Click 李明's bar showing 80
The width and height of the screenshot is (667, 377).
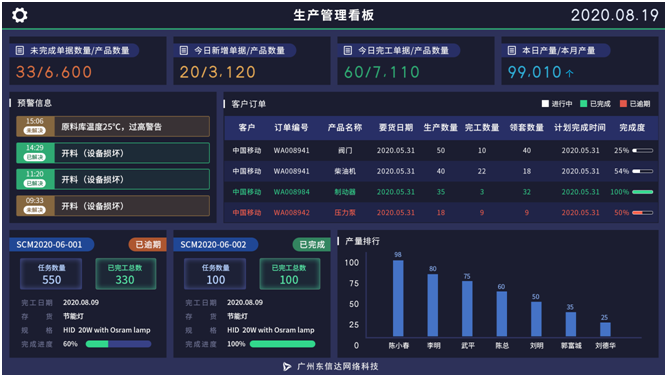pos(433,306)
